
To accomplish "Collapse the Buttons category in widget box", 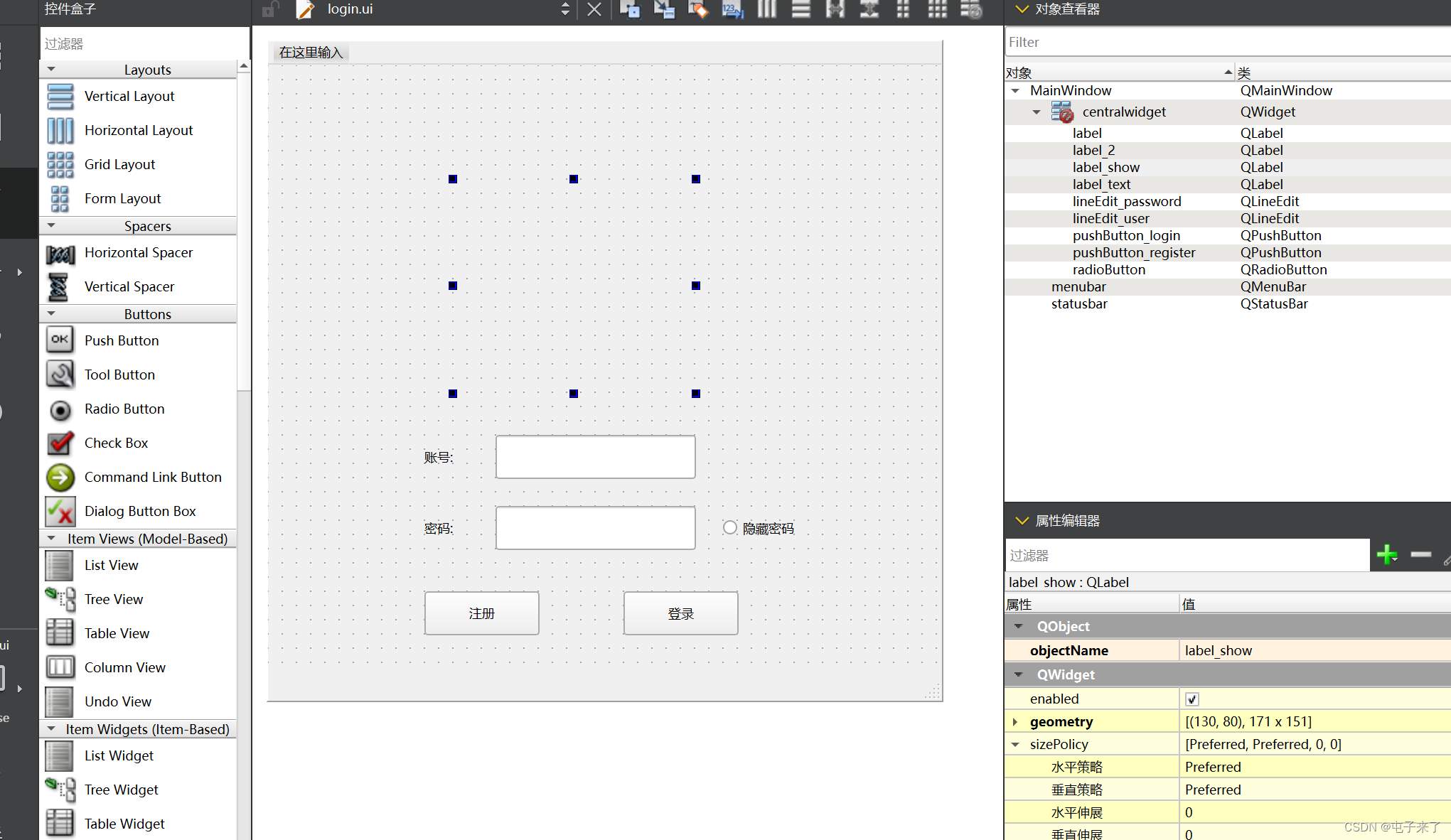I will [51, 313].
